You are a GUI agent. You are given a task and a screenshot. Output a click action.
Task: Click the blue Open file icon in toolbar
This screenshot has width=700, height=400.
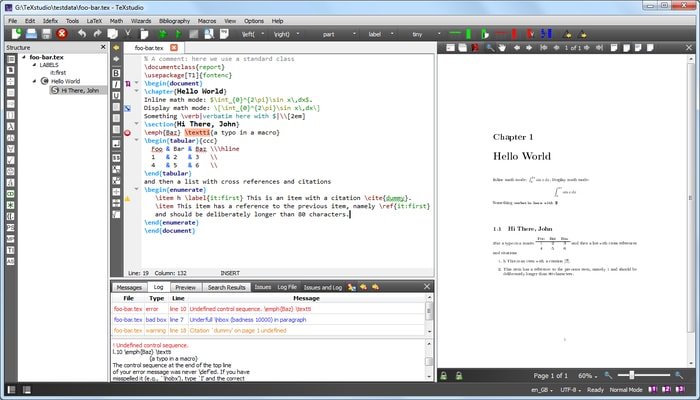point(31,33)
